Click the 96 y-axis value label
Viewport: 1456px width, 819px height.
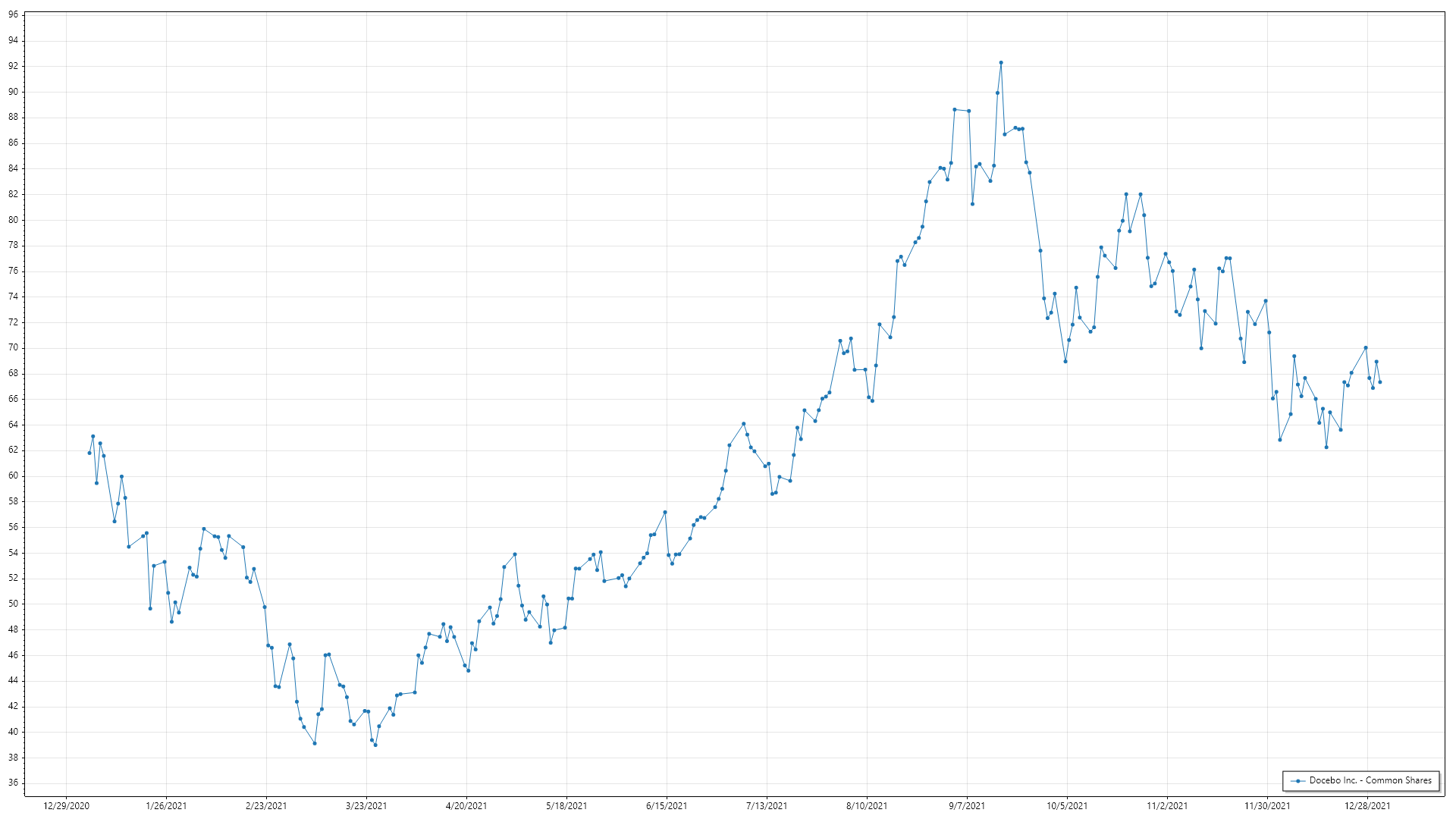13,14
